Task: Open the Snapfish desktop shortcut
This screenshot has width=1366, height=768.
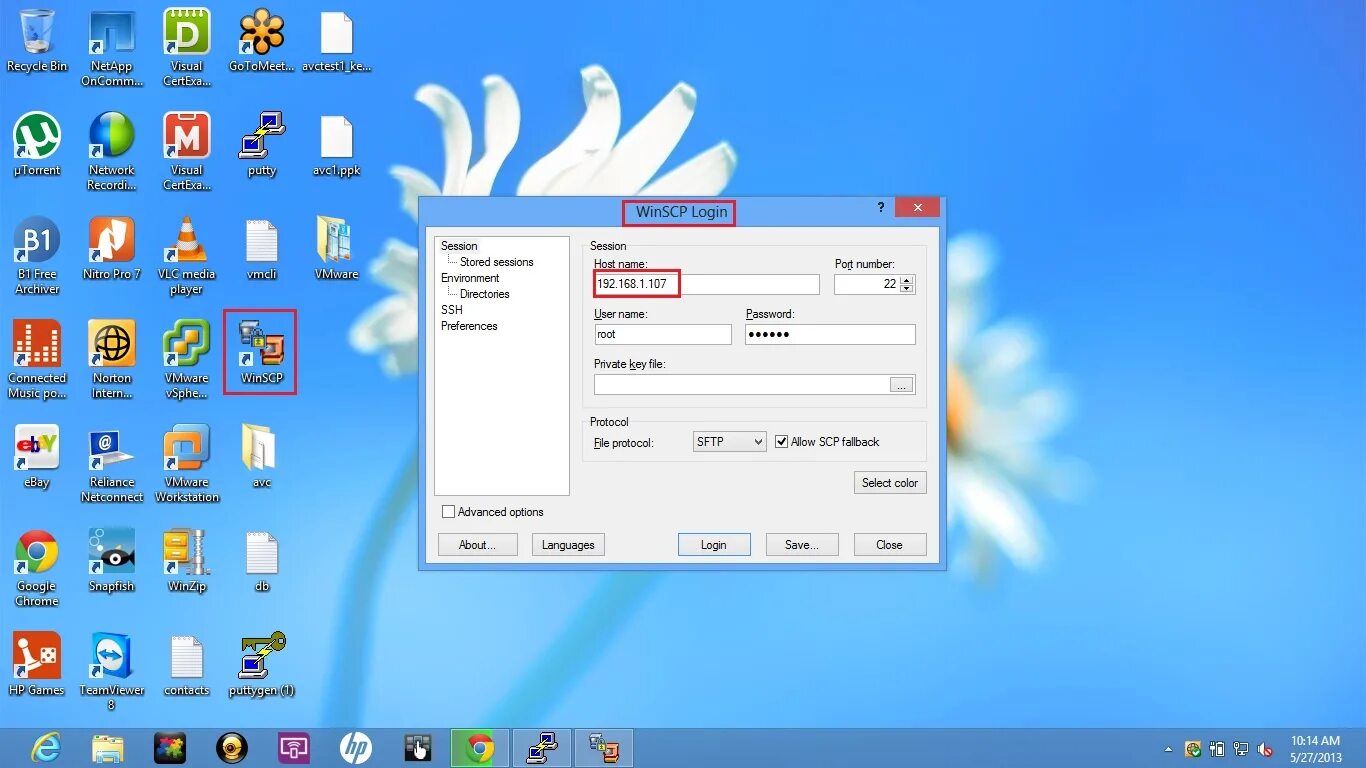Action: [x=112, y=561]
